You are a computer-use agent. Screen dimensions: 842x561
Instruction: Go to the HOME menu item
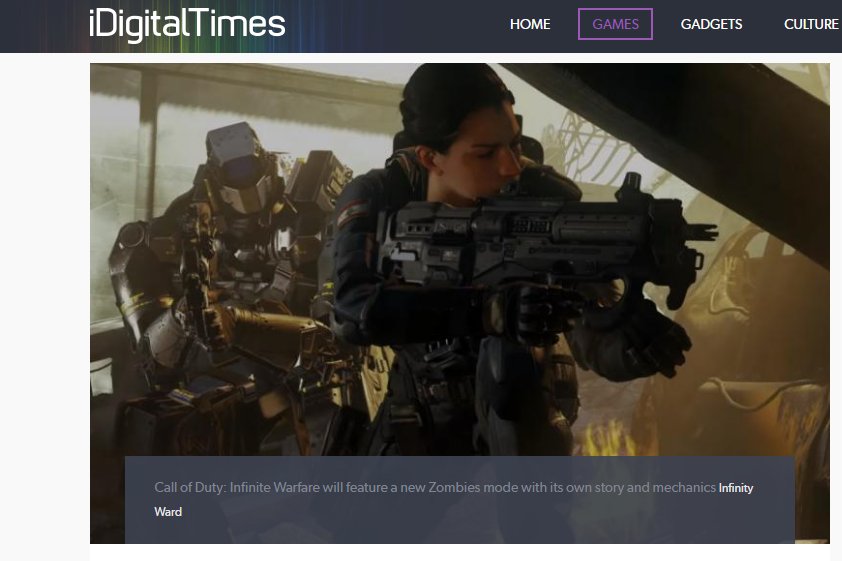[530, 24]
